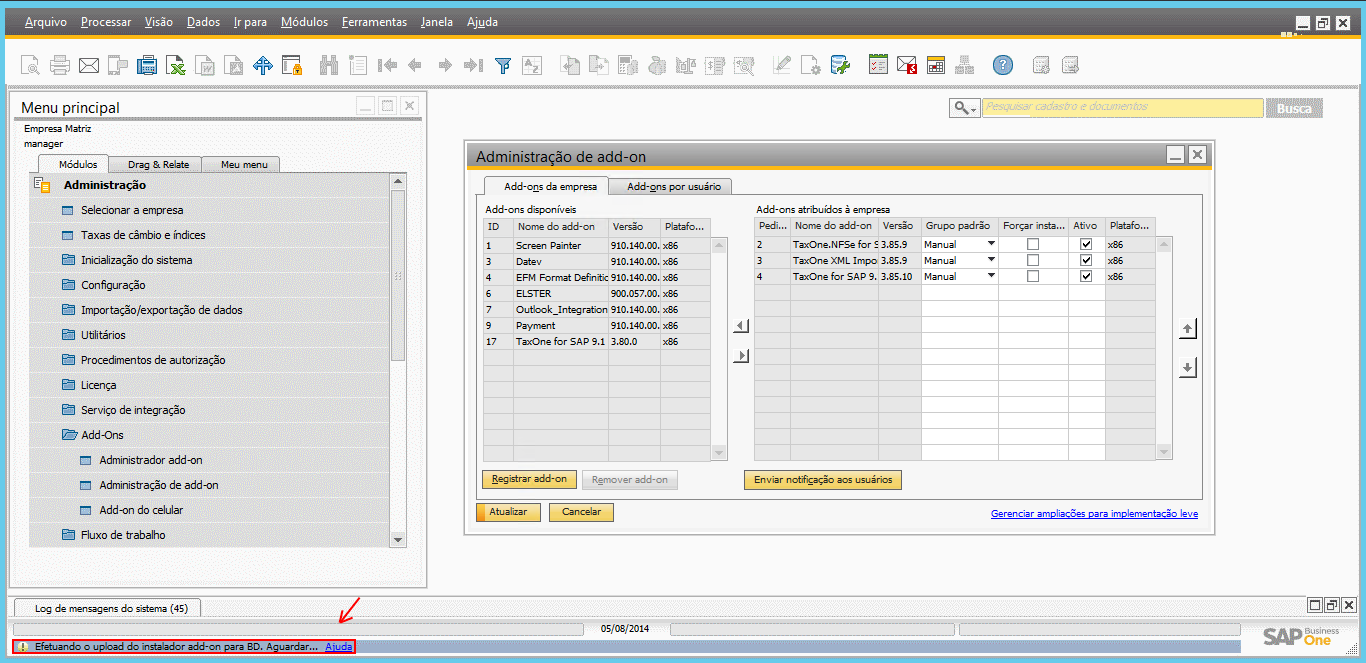Go to the next record arrow
Viewport: 1366px width, 663px height.
tap(445, 66)
